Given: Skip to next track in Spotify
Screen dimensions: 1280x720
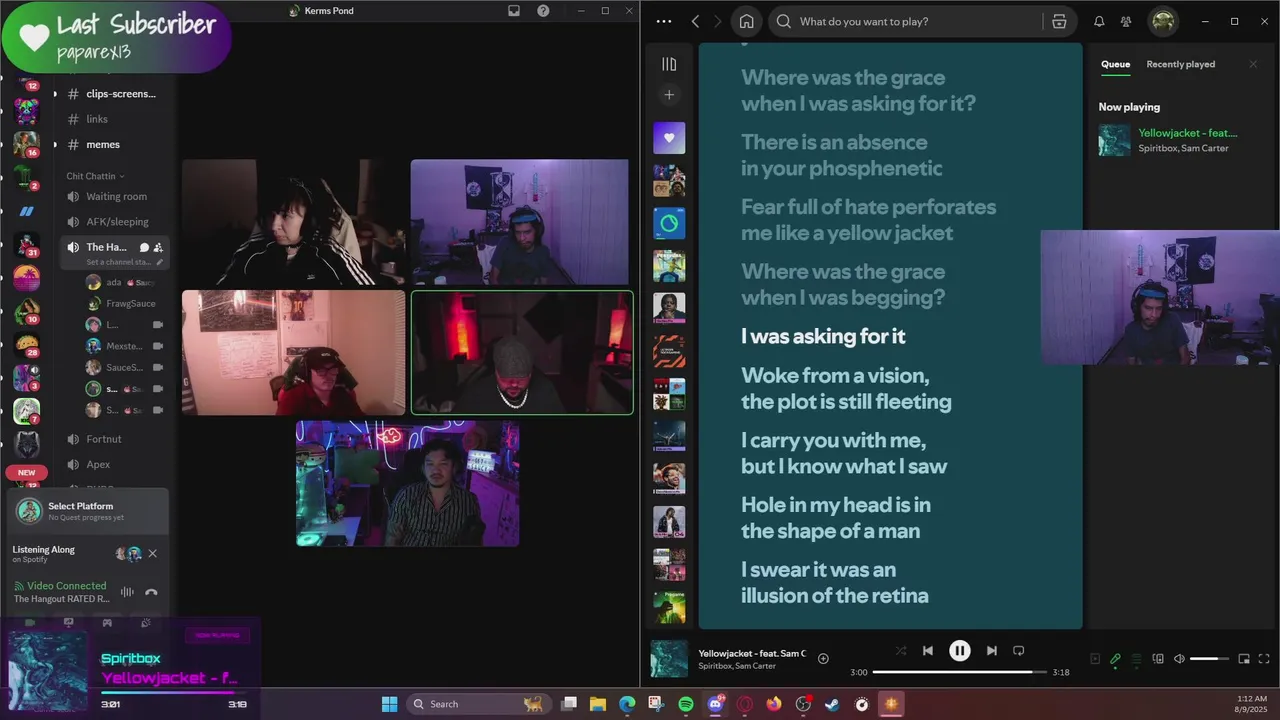Looking at the screenshot, I should point(991,651).
